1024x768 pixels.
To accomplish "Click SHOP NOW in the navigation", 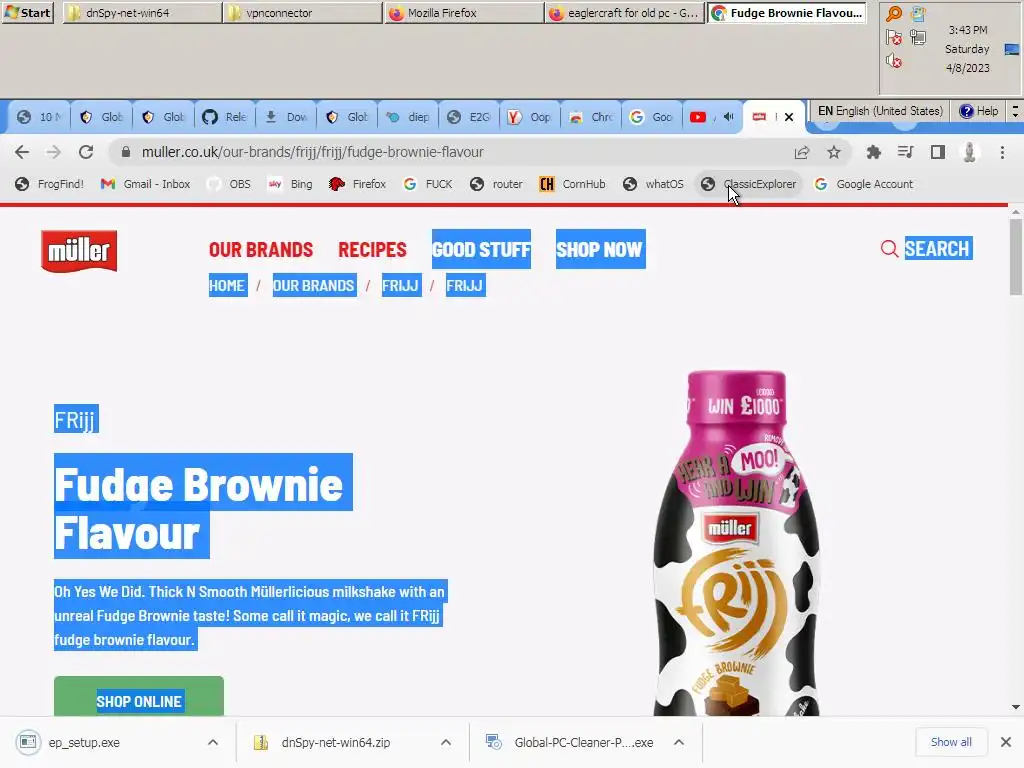I will coord(600,249).
